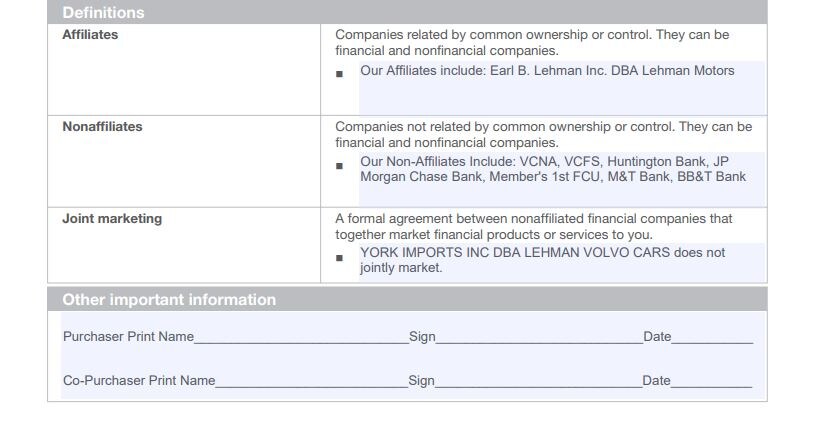Click the Joint marketing term label

coord(112,219)
